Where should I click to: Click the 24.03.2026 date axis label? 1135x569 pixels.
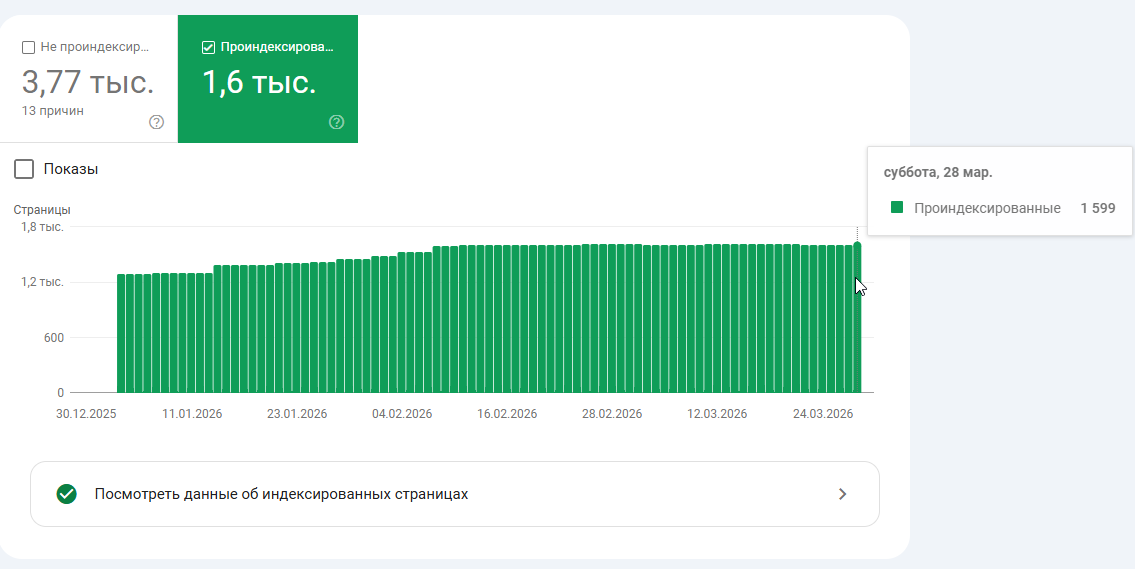tap(822, 414)
